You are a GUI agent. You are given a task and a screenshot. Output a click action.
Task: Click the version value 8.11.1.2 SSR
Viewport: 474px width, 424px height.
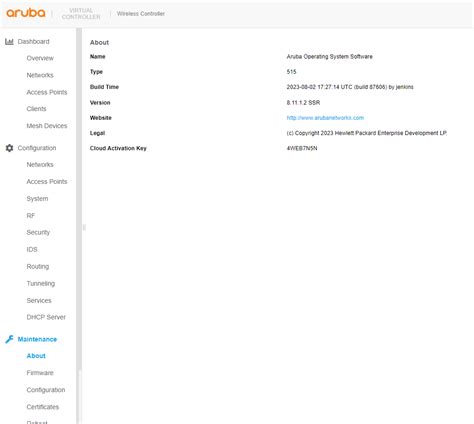point(303,103)
